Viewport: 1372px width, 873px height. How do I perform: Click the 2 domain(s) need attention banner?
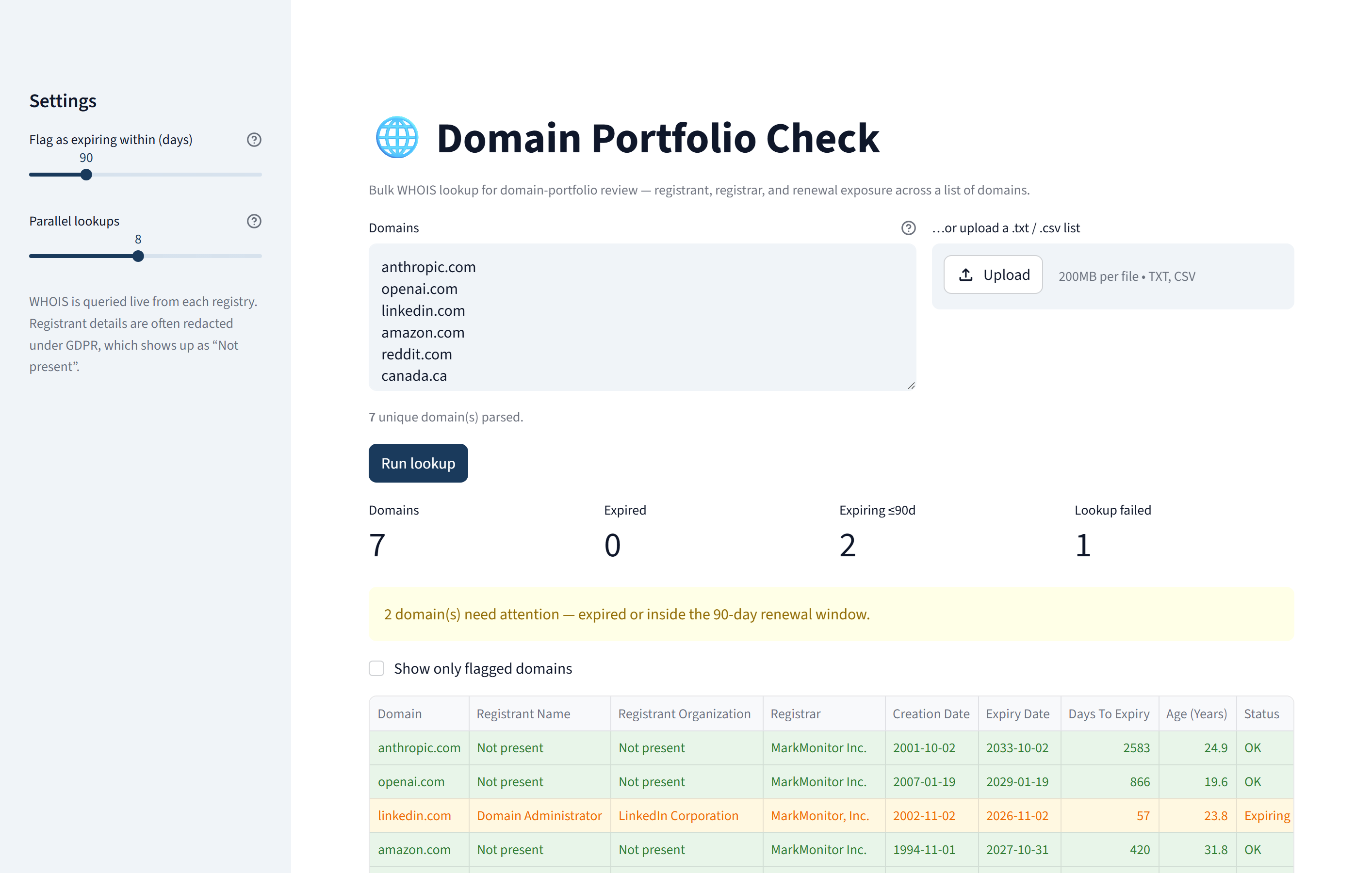831,614
